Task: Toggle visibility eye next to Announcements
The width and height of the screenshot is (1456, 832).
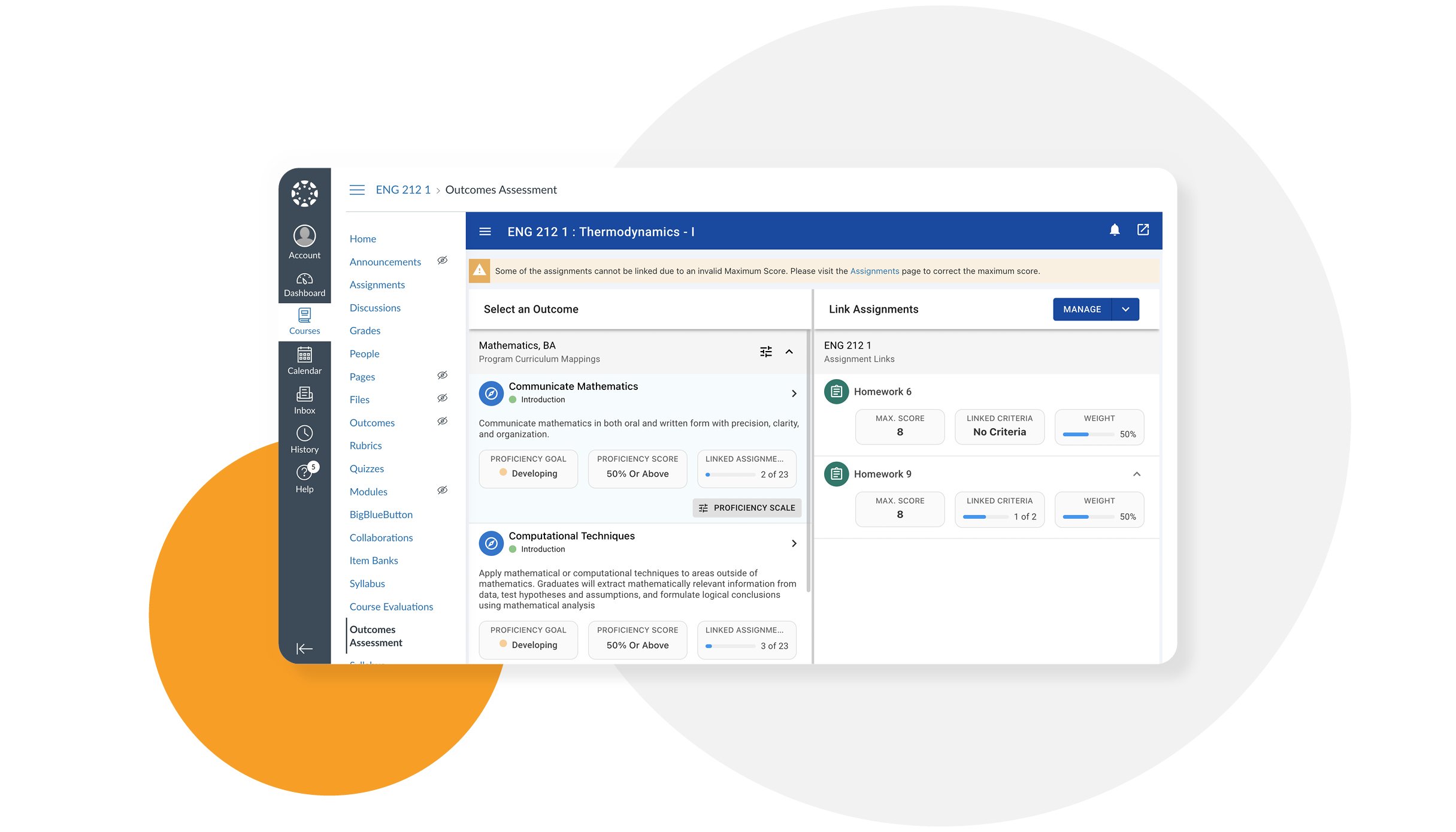Action: click(442, 261)
